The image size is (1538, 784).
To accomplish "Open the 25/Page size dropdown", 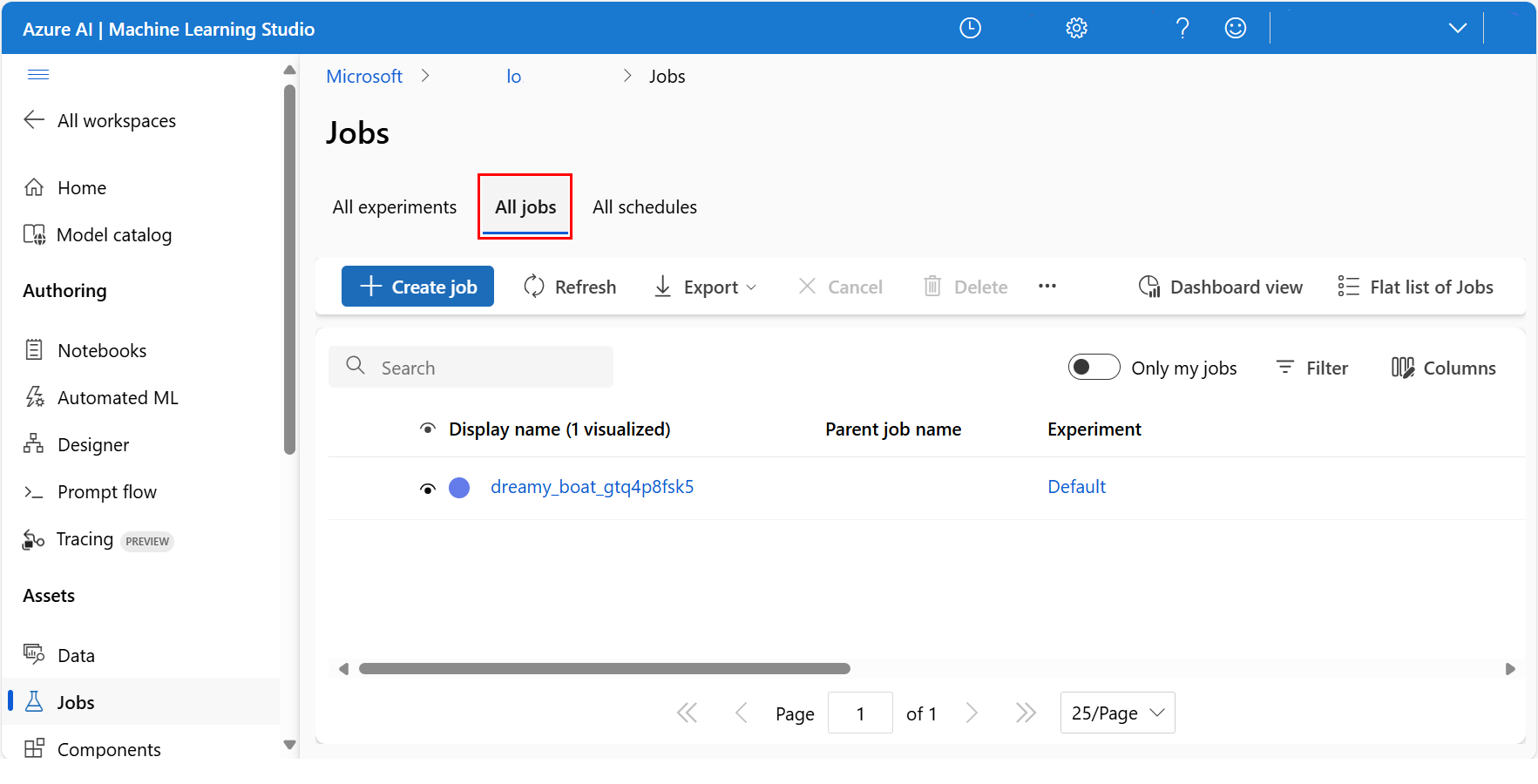I will [1117, 713].
